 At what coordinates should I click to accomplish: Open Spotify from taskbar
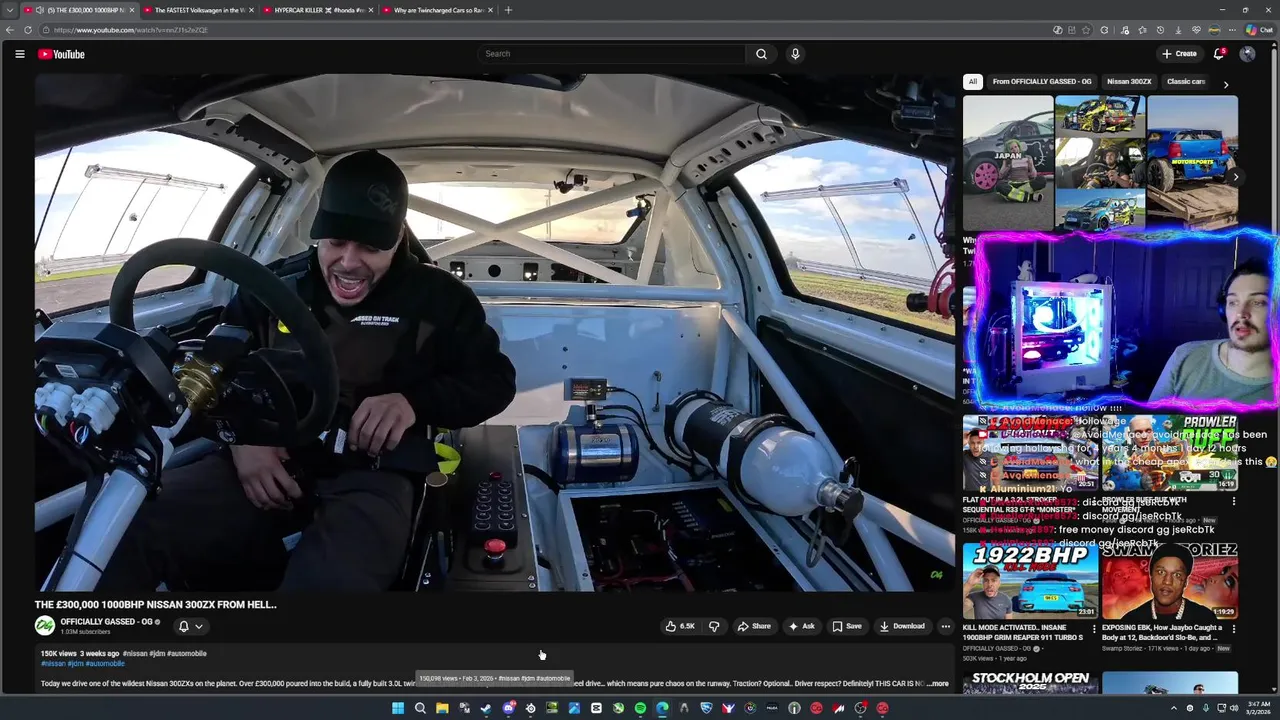(x=640, y=708)
